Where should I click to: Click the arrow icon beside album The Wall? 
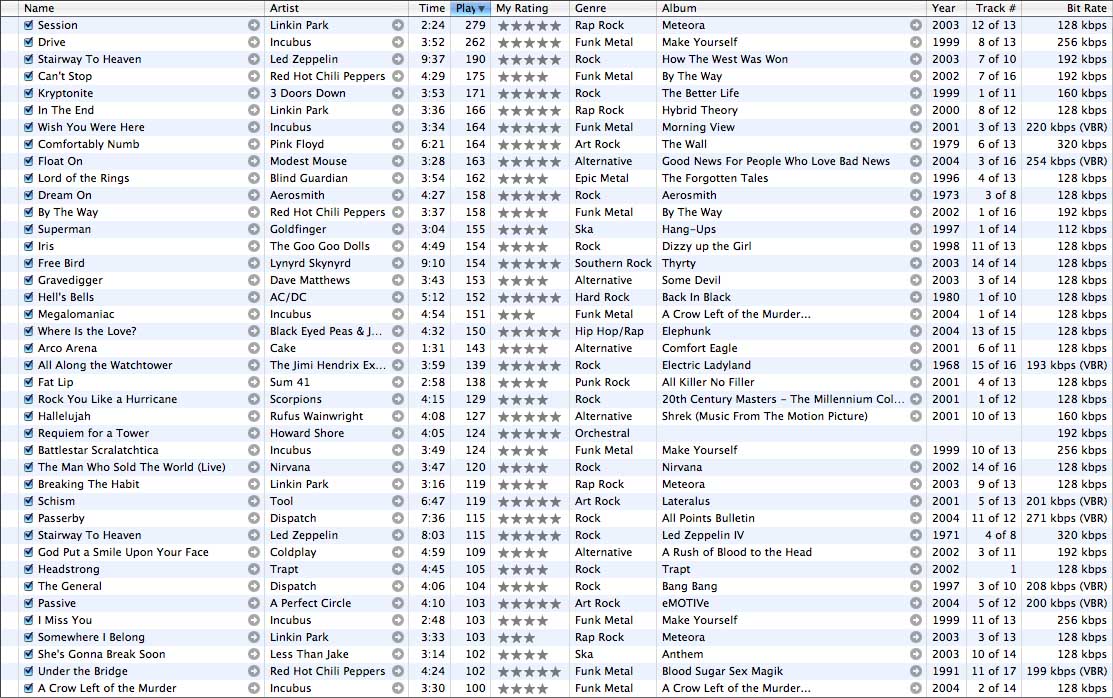tap(916, 144)
